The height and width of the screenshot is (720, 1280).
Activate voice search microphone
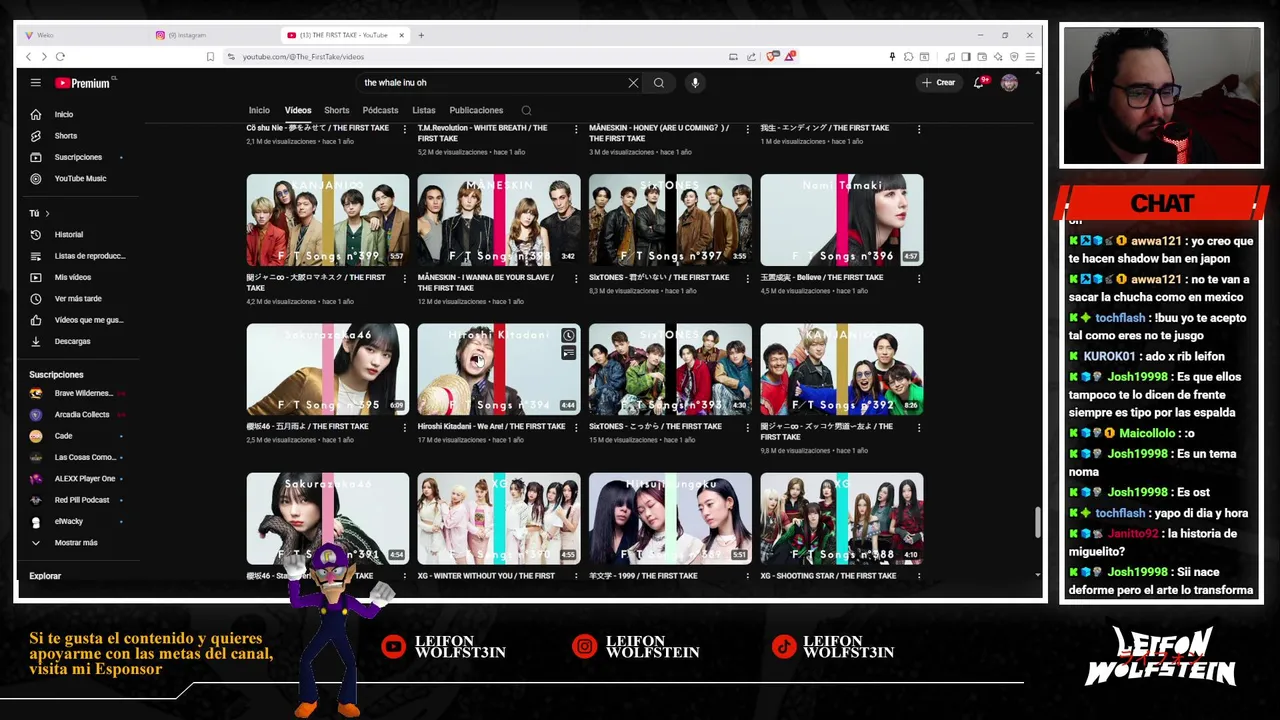click(x=695, y=83)
